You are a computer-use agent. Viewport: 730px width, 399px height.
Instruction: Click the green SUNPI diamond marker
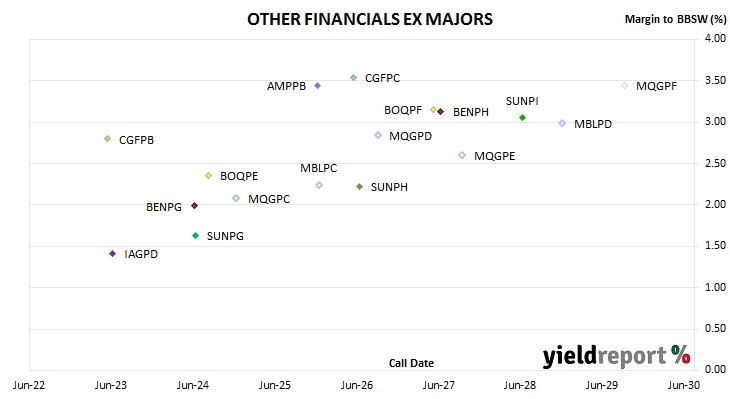522,118
